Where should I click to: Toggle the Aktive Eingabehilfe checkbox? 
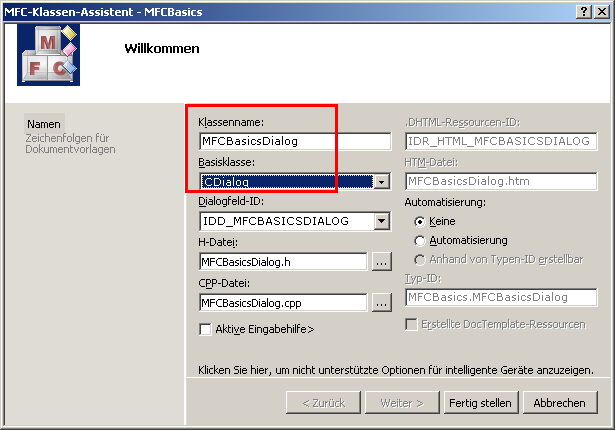coord(205,329)
